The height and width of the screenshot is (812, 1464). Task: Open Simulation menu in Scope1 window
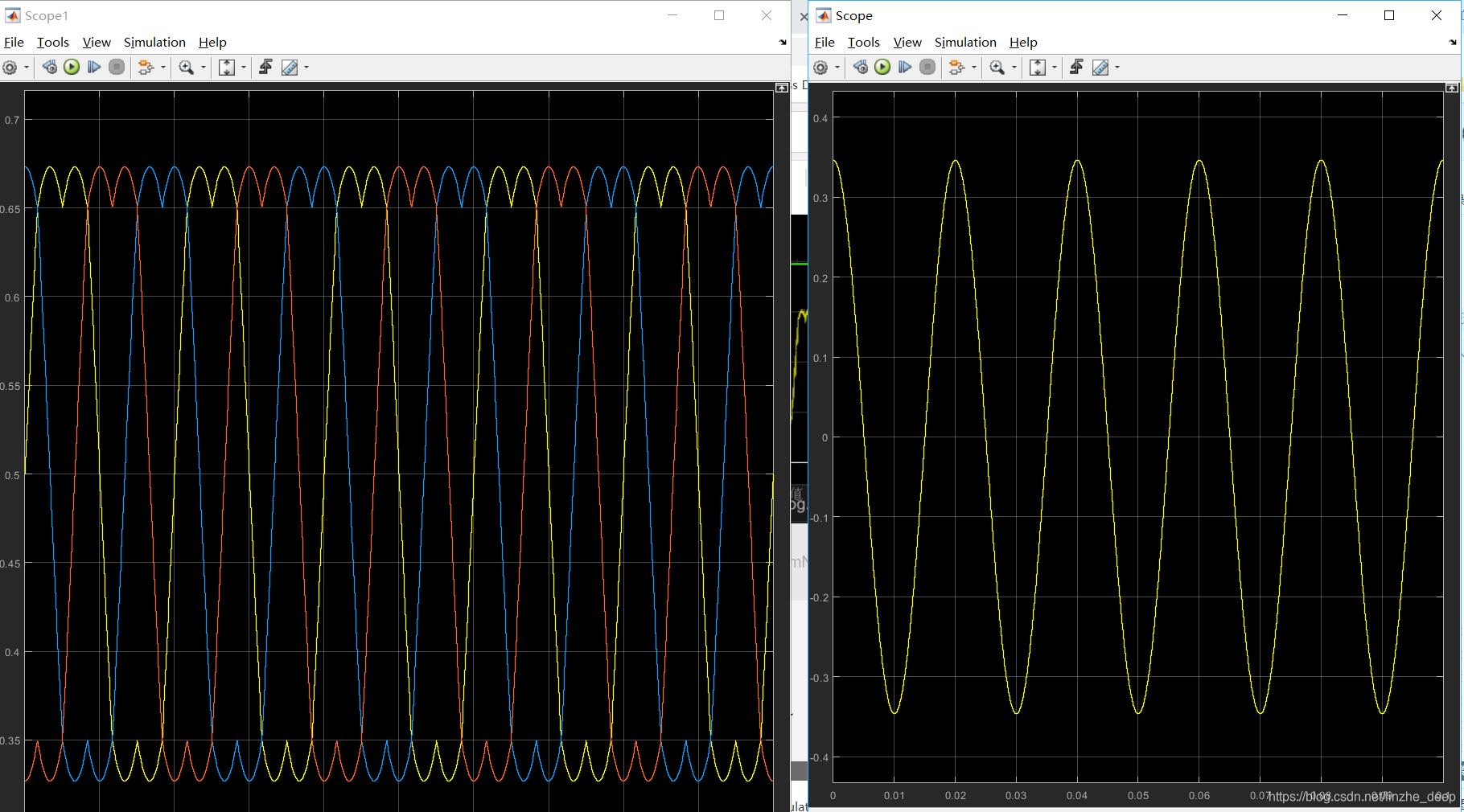(154, 42)
